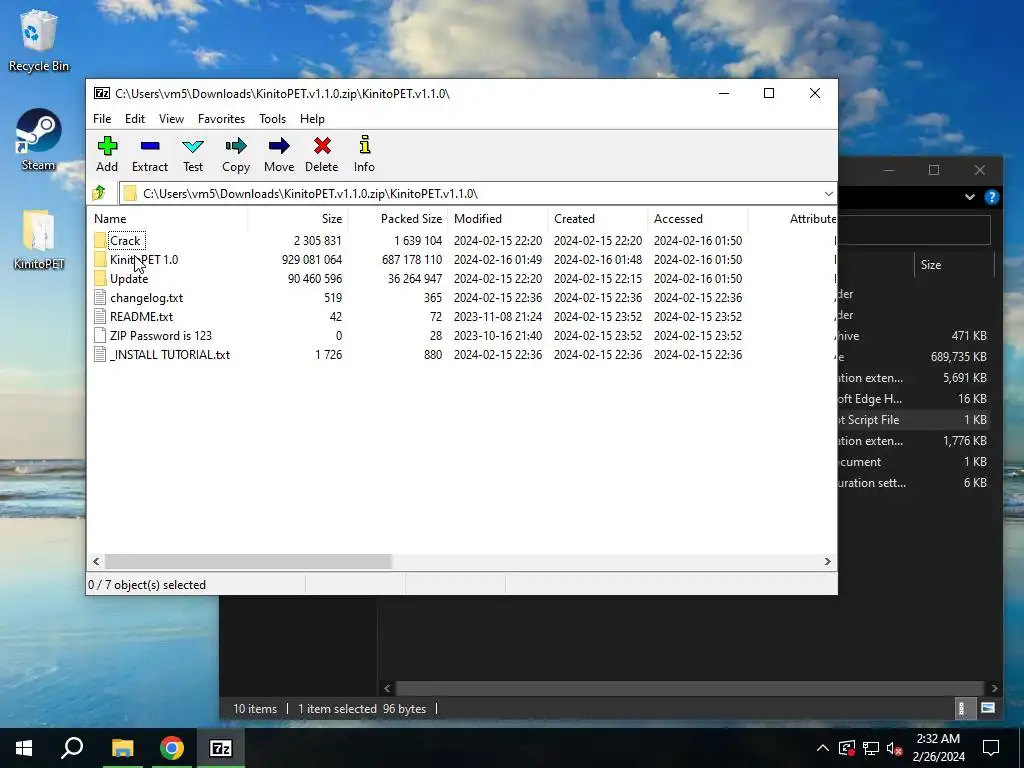
Task: Open the 7-Zip window system menu icon
Action: [102, 93]
